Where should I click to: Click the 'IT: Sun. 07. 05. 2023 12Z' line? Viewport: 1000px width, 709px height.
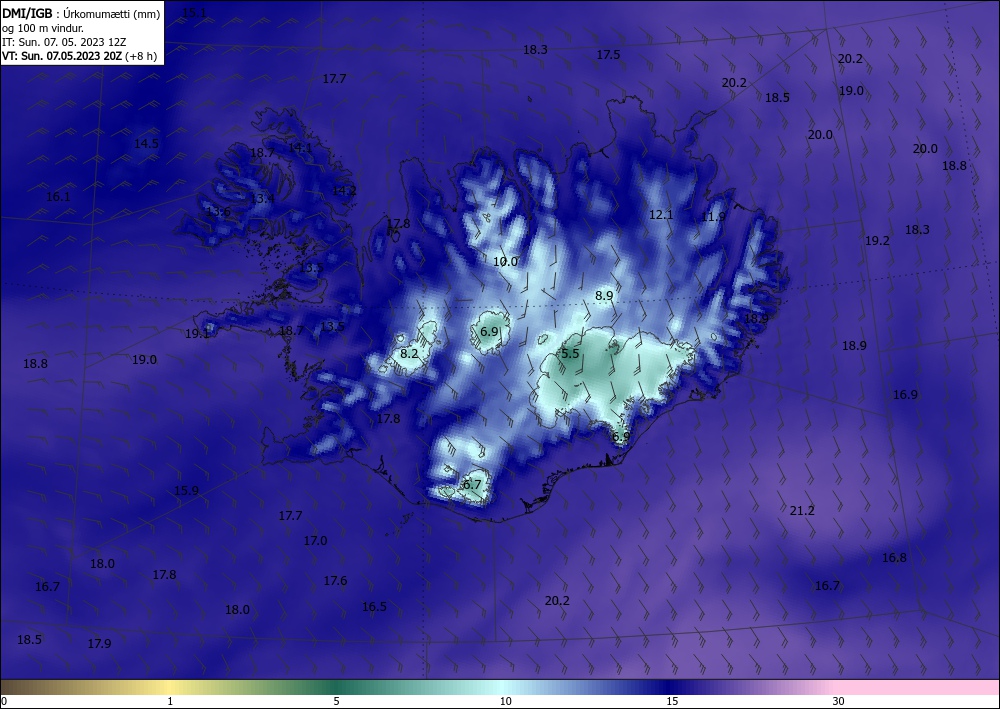pyautogui.click(x=64, y=41)
